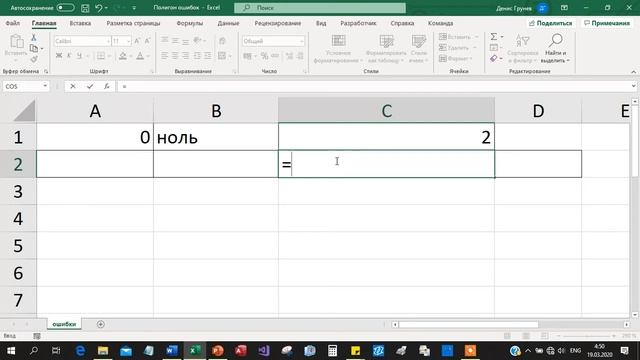Click the Format Painter brush icon
Image resolution: width=640 pixels, height=360 pixels.
[x=34, y=59]
